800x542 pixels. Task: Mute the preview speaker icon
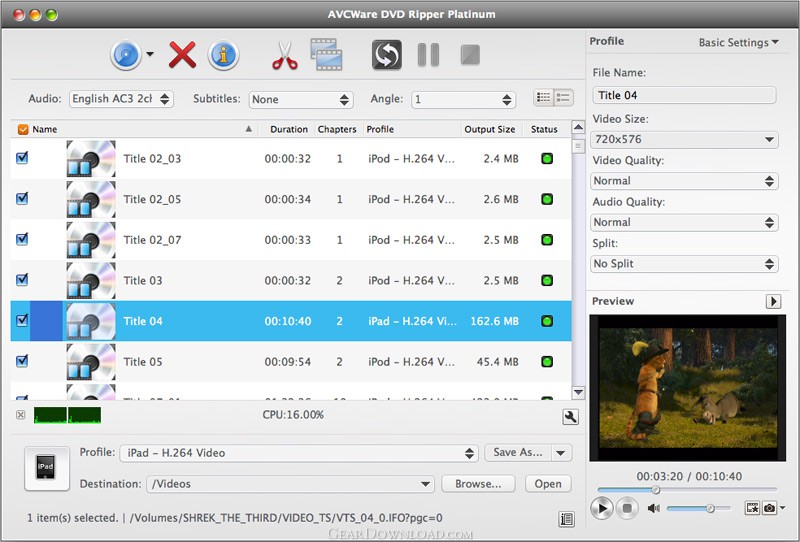(x=654, y=508)
